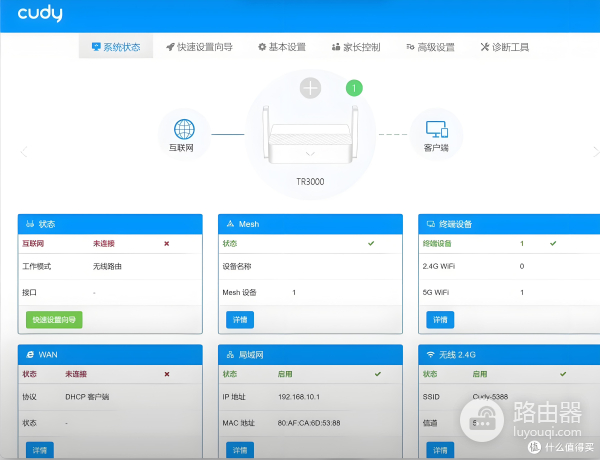
Task: Click the Internet globe icon
Action: [184, 130]
